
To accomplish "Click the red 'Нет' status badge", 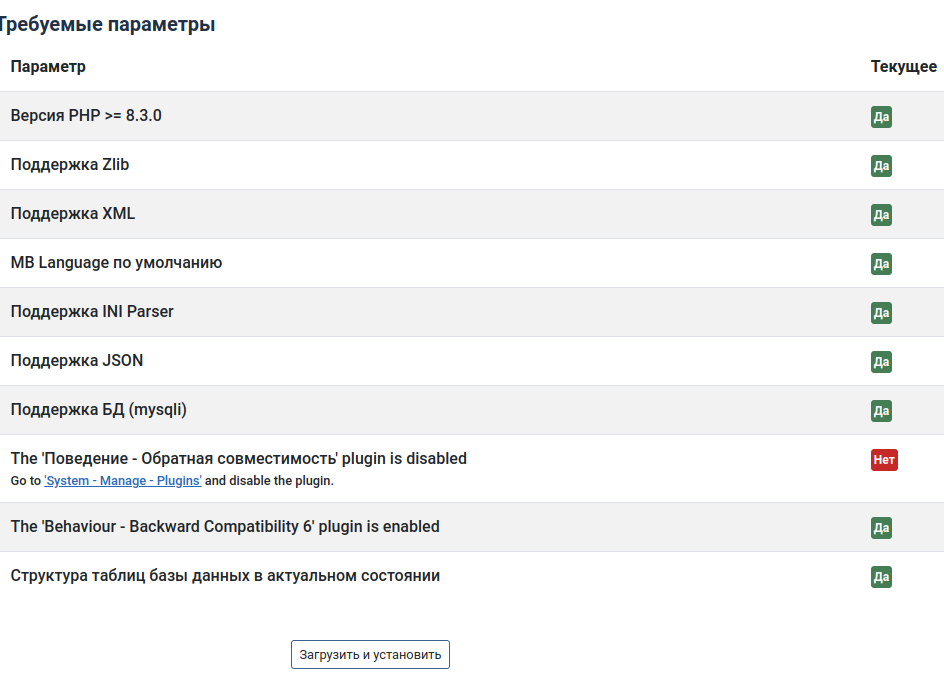I will coord(884,460).
